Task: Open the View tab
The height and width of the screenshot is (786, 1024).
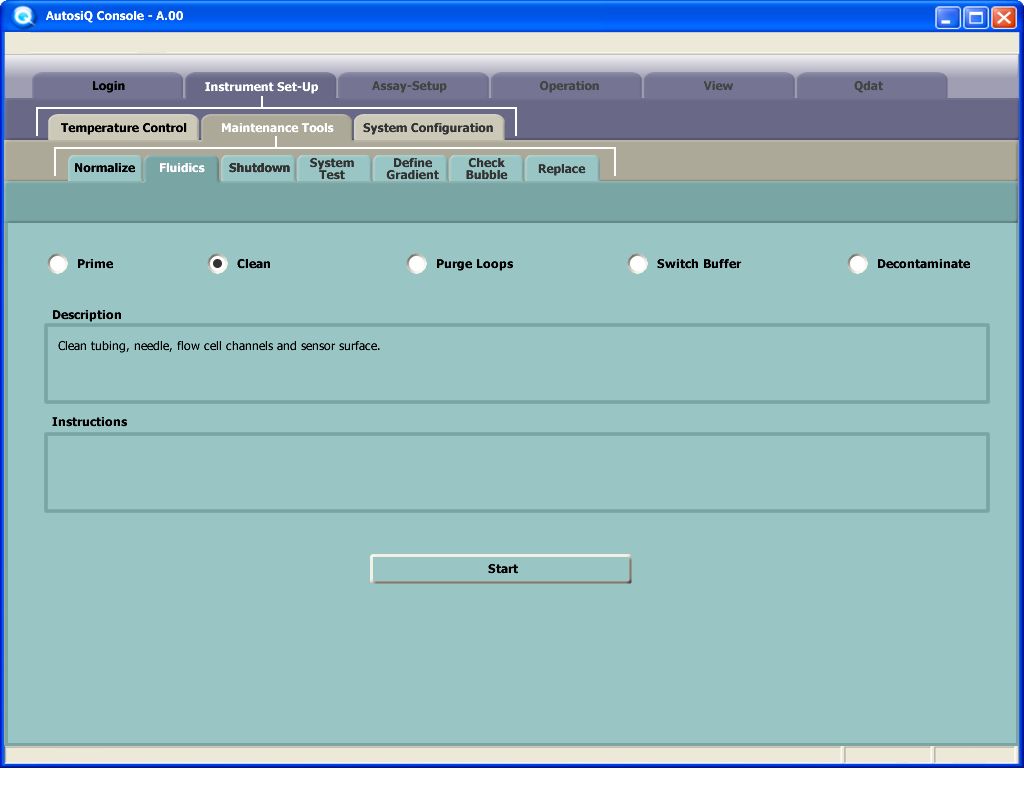Action: [x=718, y=86]
